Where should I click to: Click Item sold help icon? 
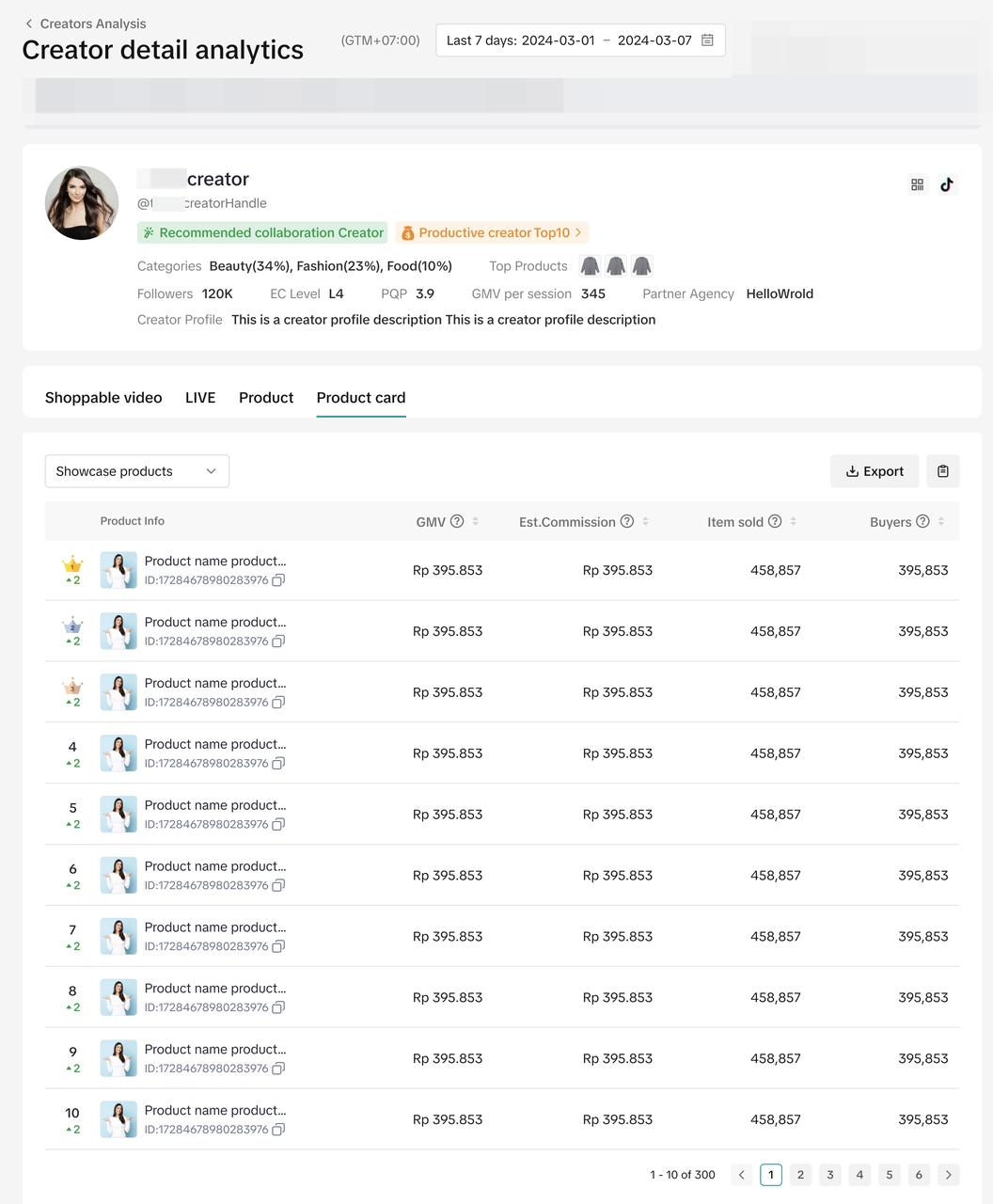pyautogui.click(x=775, y=522)
